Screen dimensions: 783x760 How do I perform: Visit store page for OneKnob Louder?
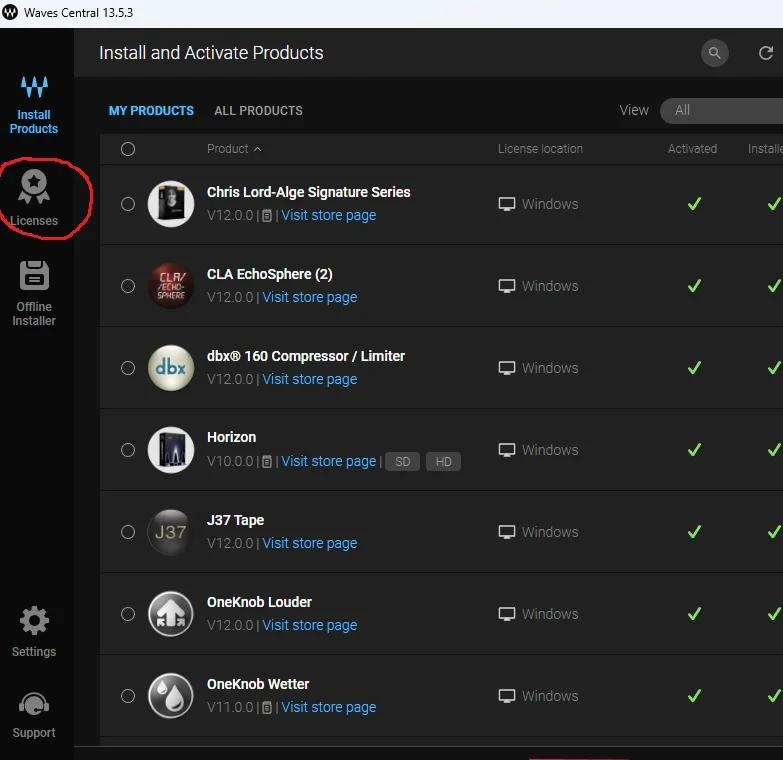(x=310, y=625)
